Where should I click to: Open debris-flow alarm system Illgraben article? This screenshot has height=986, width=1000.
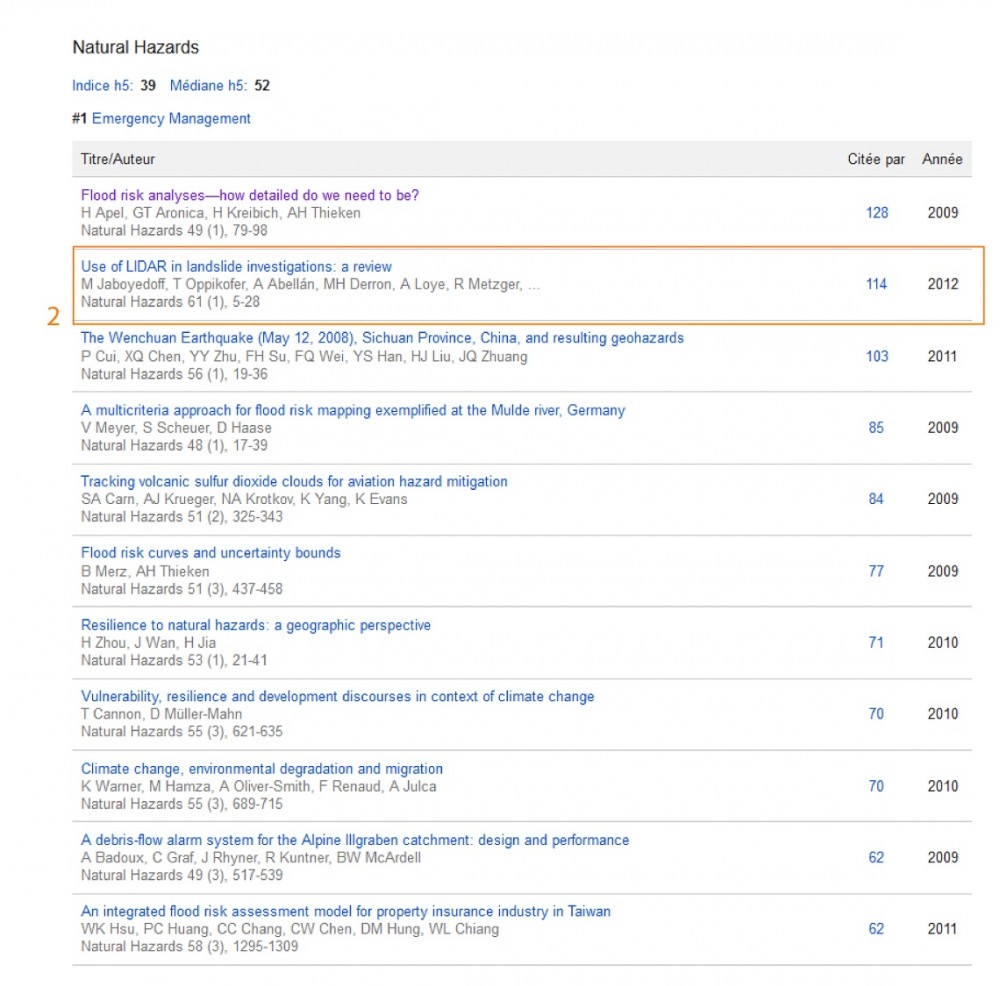355,840
